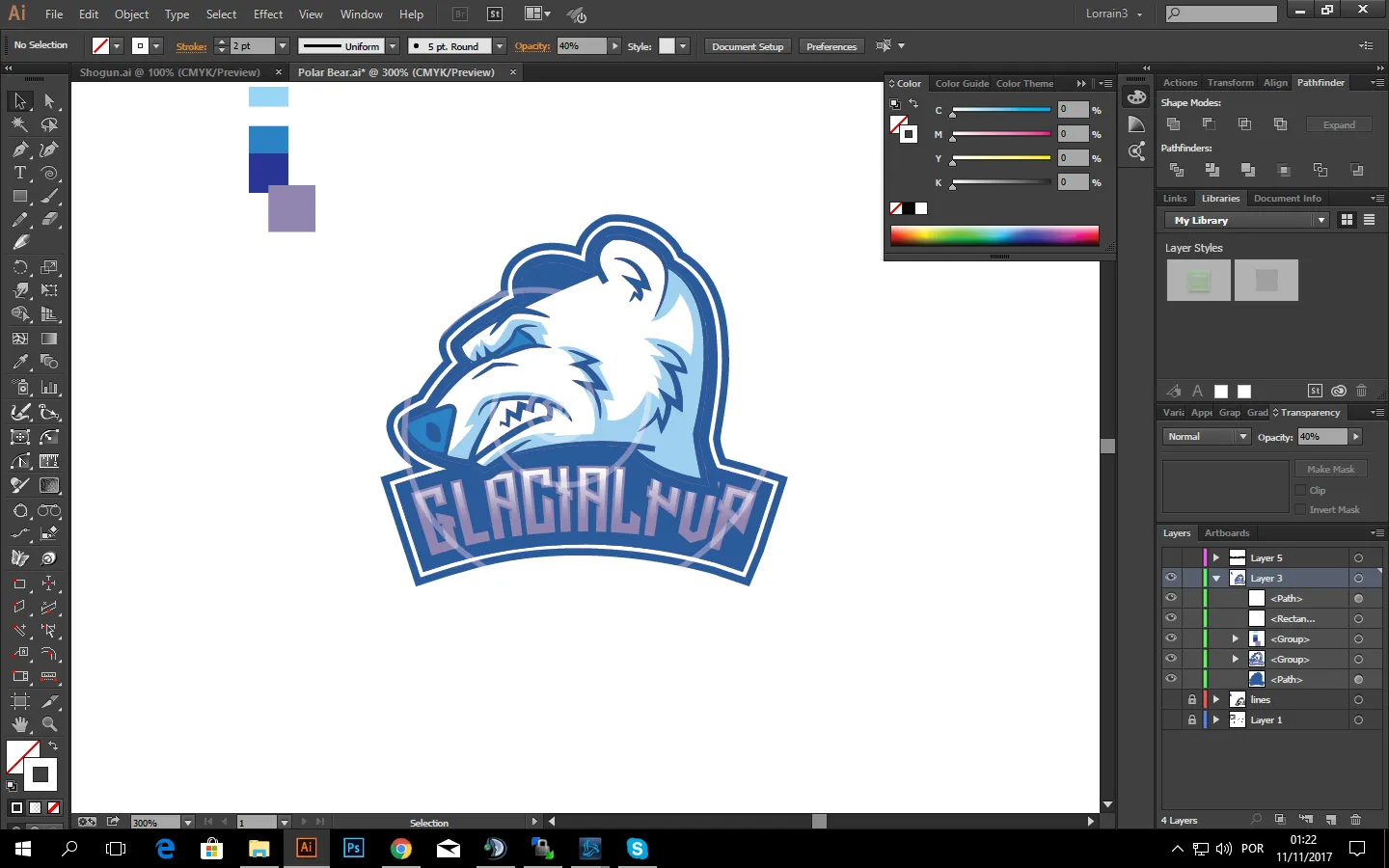The height and width of the screenshot is (868, 1389).
Task: Toggle visibility of the Rectangle sublayer
Action: (x=1171, y=618)
